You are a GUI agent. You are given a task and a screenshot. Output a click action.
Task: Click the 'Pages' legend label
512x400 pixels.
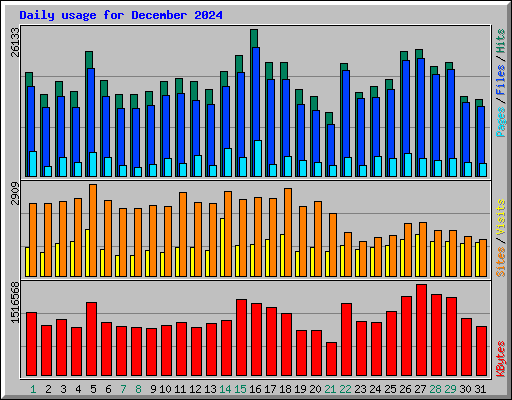coord(501,122)
